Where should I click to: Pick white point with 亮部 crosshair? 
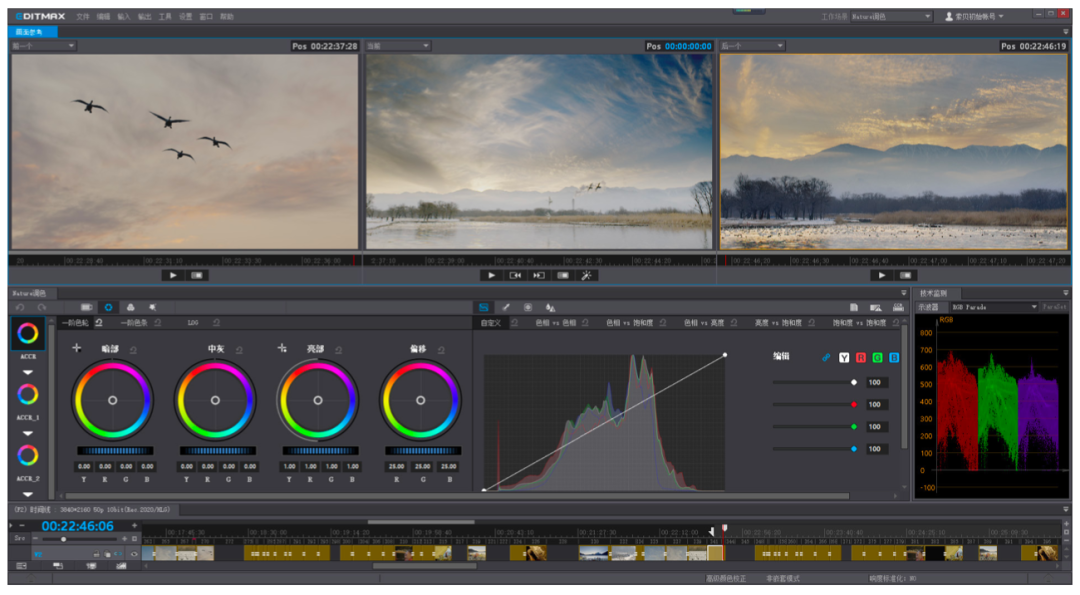(282, 348)
